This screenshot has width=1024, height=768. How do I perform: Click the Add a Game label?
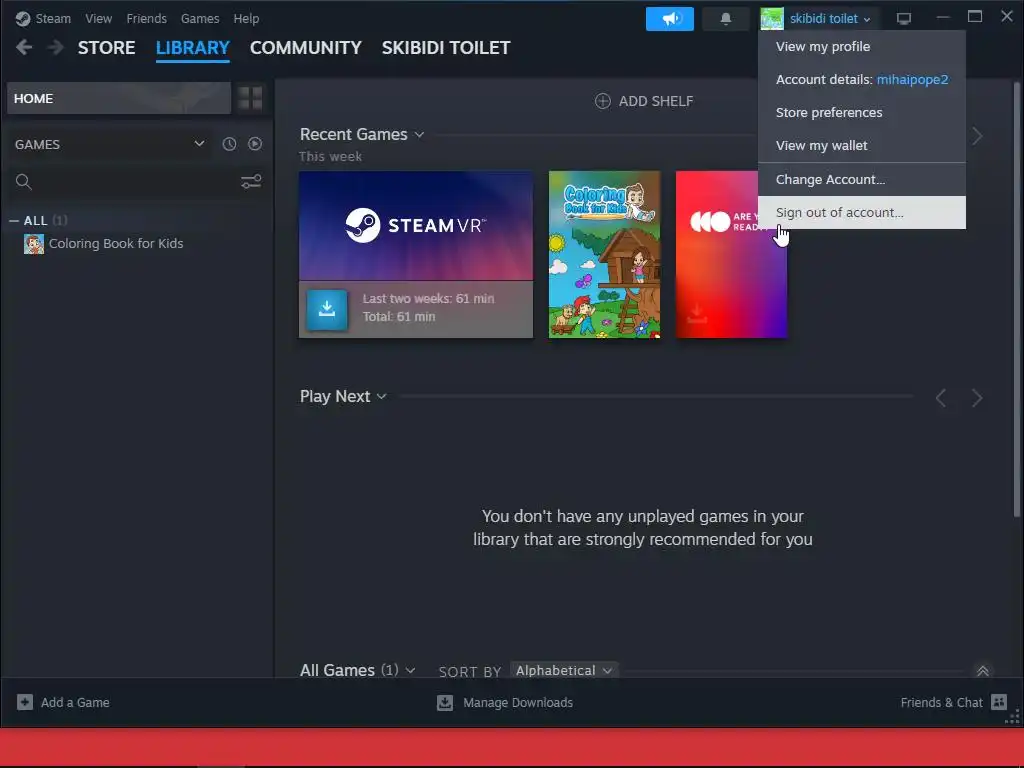pos(75,703)
